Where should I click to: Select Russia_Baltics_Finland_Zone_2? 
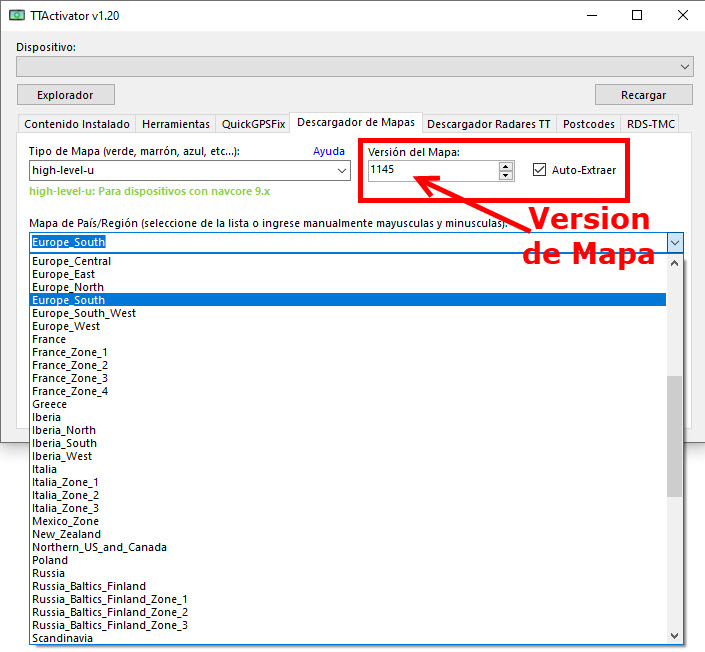coord(348,612)
